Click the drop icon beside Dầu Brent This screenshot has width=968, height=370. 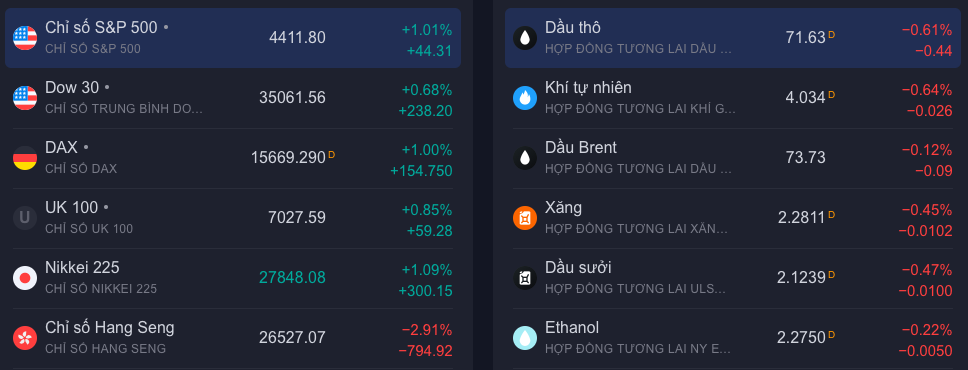click(525, 158)
